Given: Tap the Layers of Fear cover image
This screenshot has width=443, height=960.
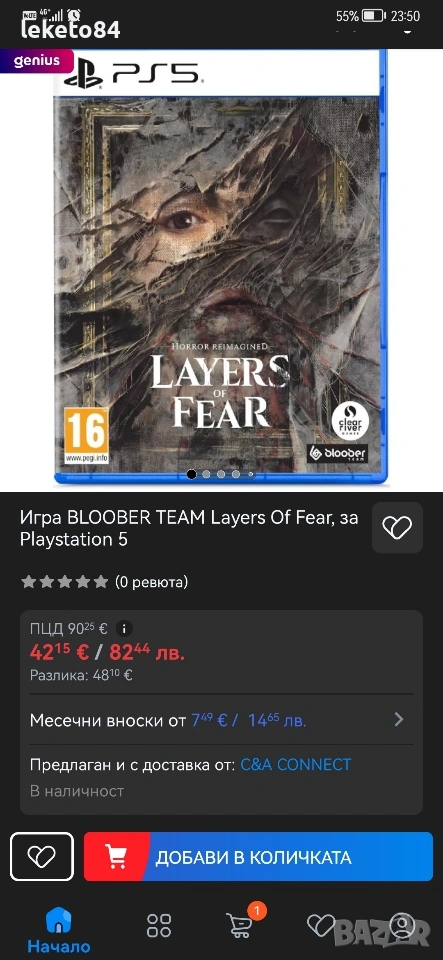Looking at the screenshot, I should pos(220,268).
